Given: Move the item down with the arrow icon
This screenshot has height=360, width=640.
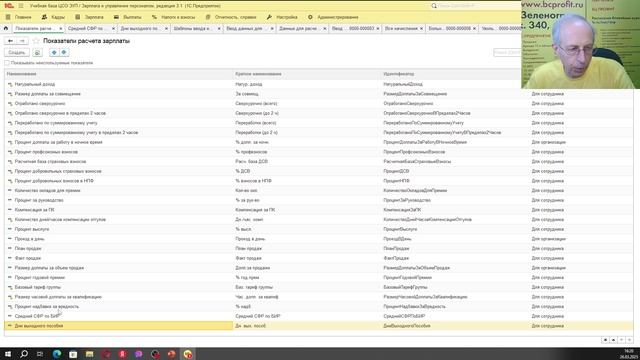Looking at the screenshot, I should [64, 53].
